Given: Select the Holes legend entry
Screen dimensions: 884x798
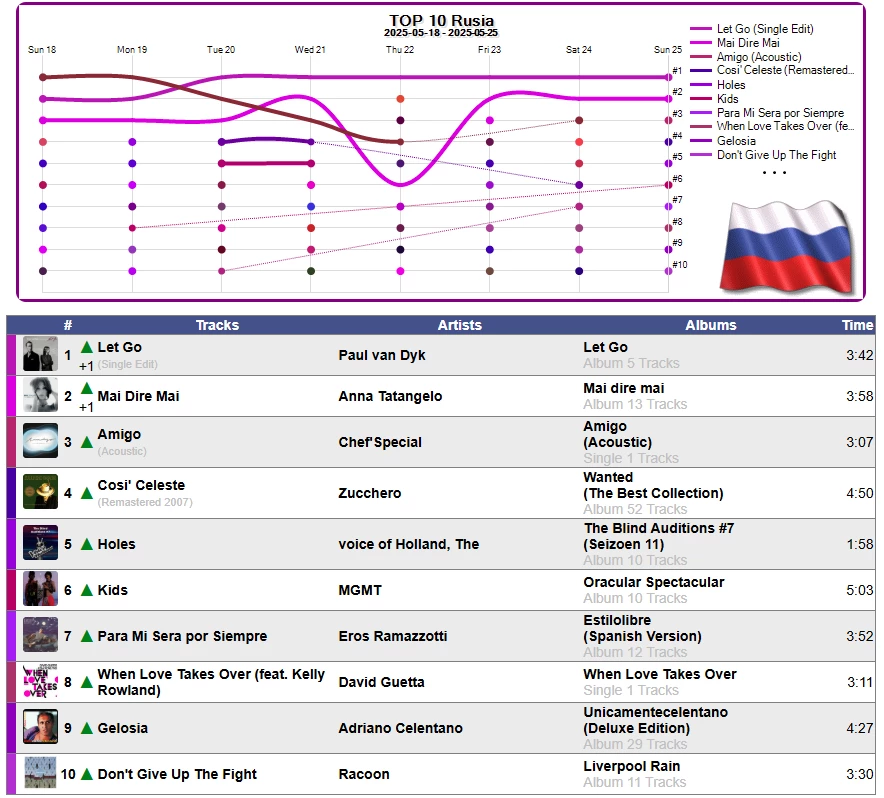Looking at the screenshot, I should coord(718,85).
